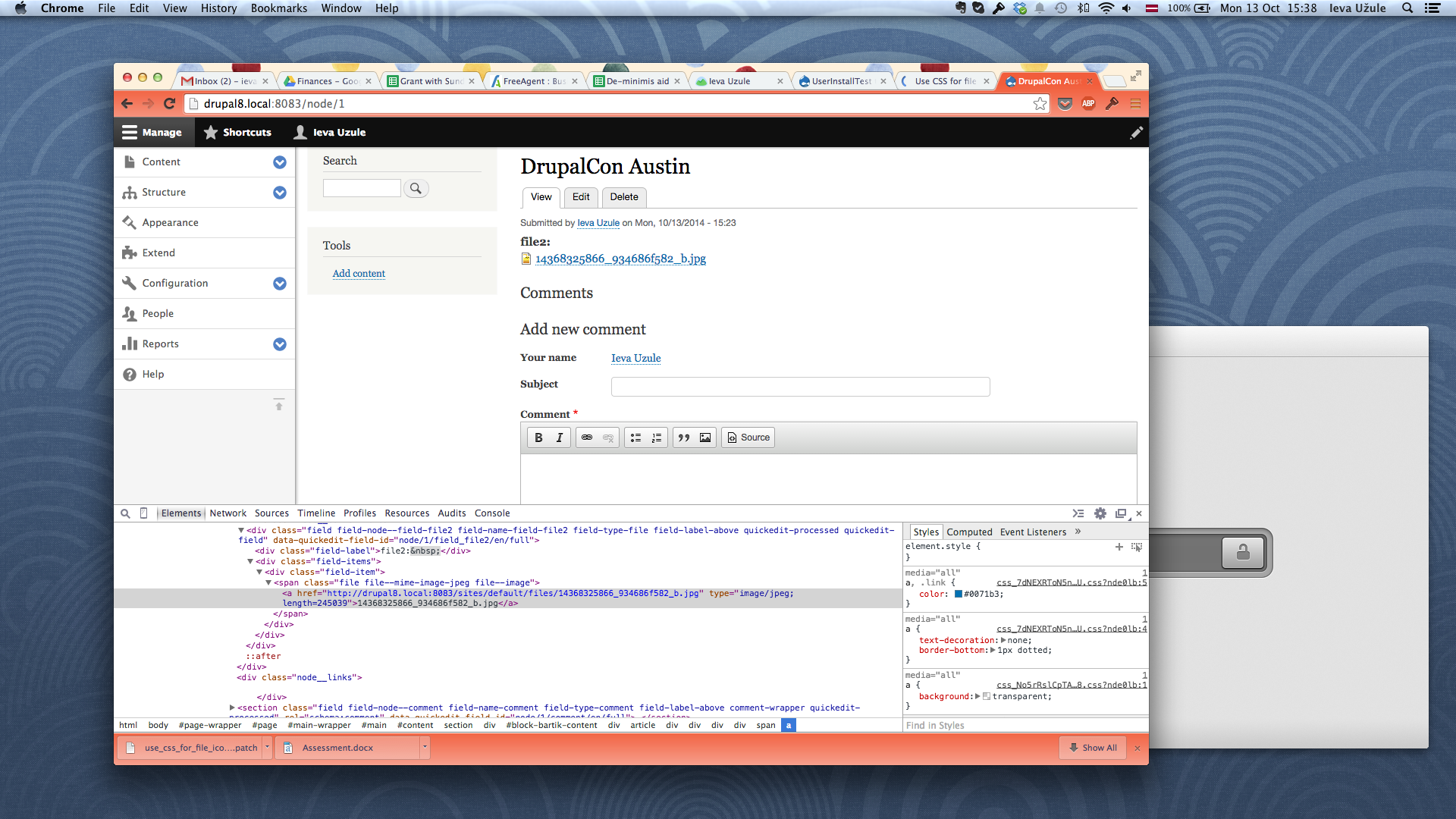The width and height of the screenshot is (1456, 819).
Task: Click the Bold button in comment editor
Action: [x=538, y=438]
